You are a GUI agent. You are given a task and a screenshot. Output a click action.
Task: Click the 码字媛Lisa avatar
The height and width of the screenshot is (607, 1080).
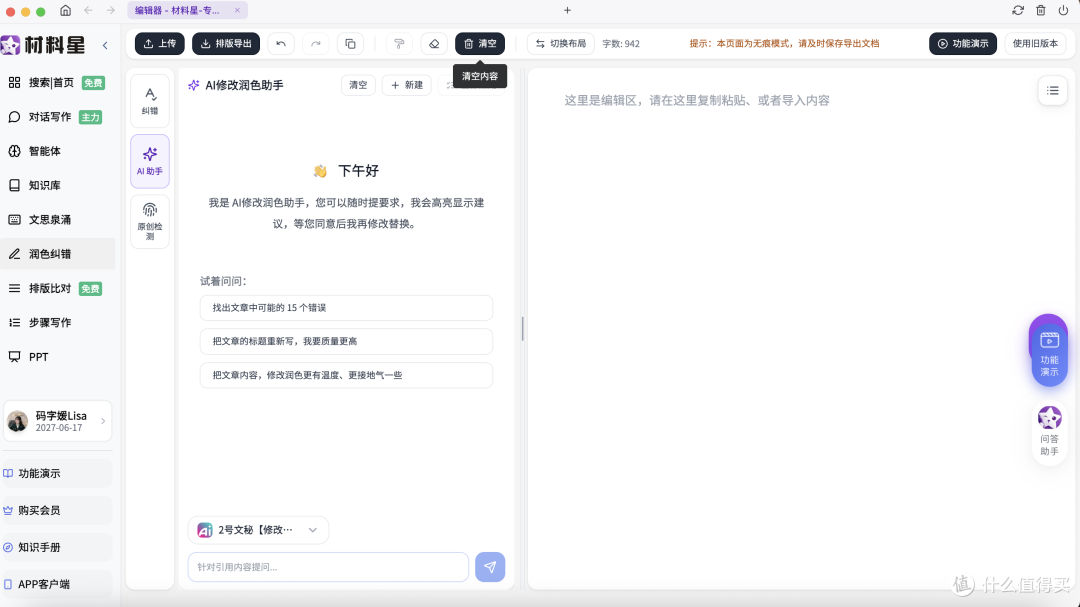coord(17,421)
